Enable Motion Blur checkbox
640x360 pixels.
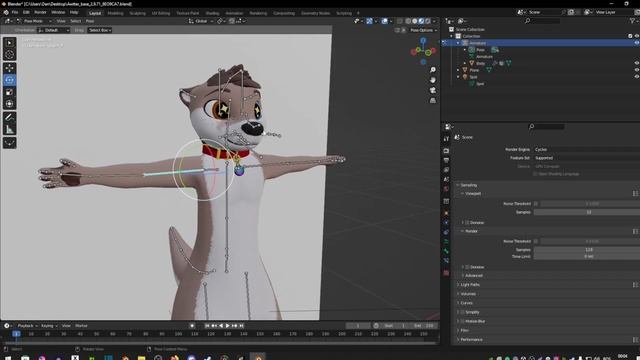coord(462,321)
